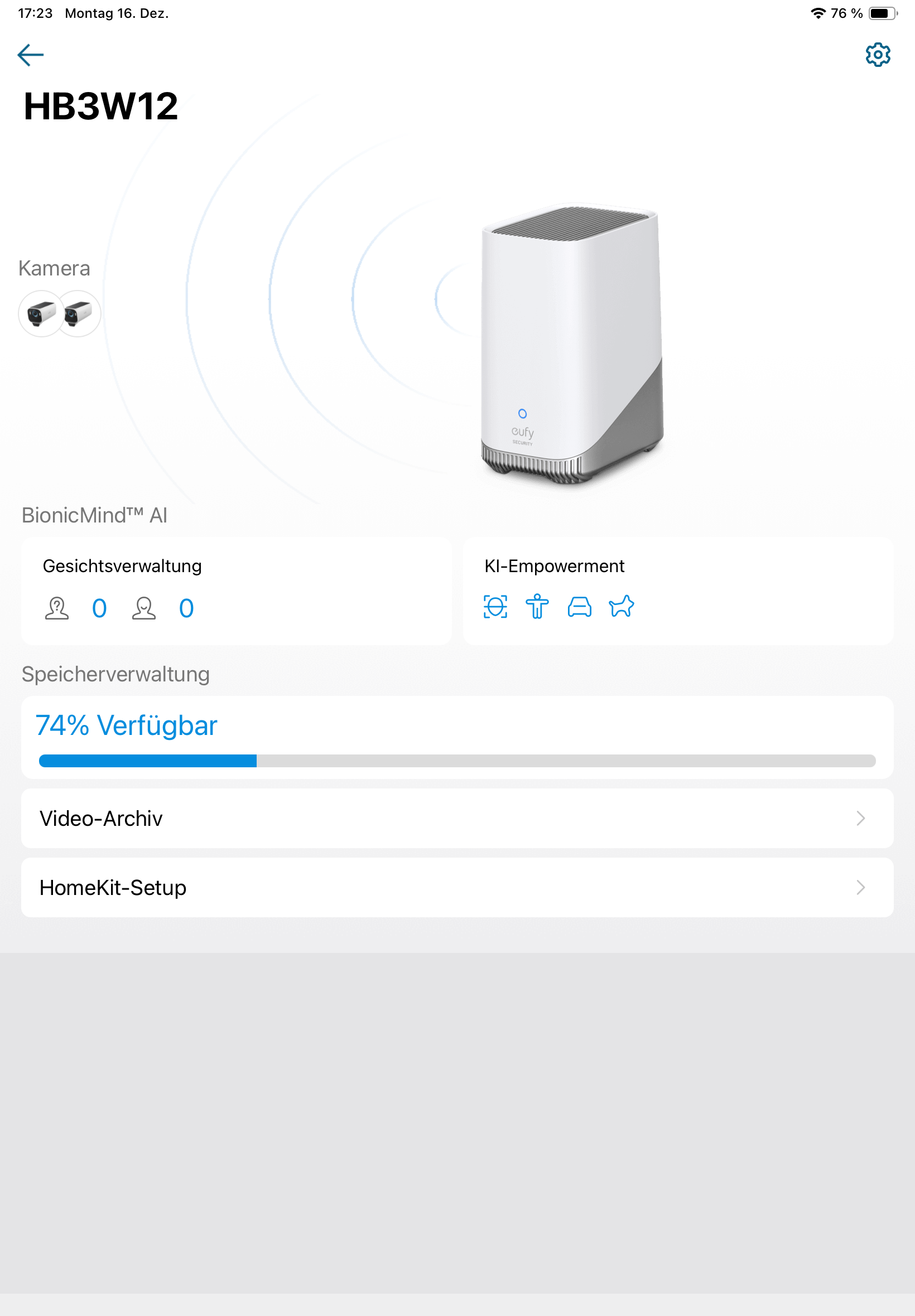
Task: Open HomeKit-Setup row
Action: point(457,887)
